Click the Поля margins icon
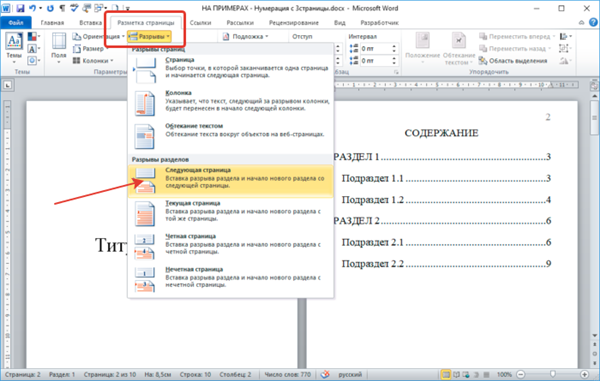600x381 pixels. point(59,41)
